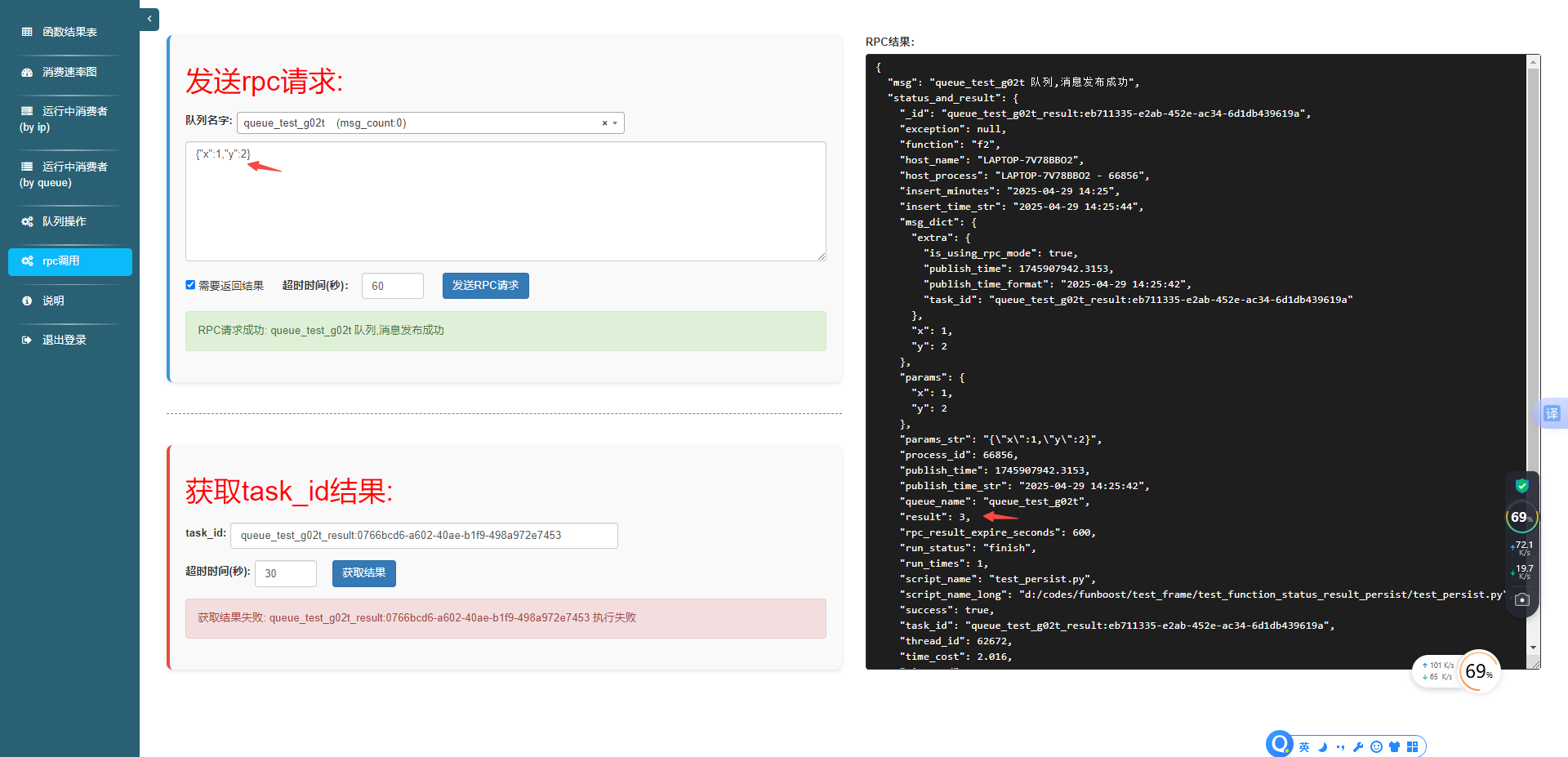1568x757 pixels.
Task: Open the skin shirt icon in IME toolbar
Action: click(x=1394, y=746)
